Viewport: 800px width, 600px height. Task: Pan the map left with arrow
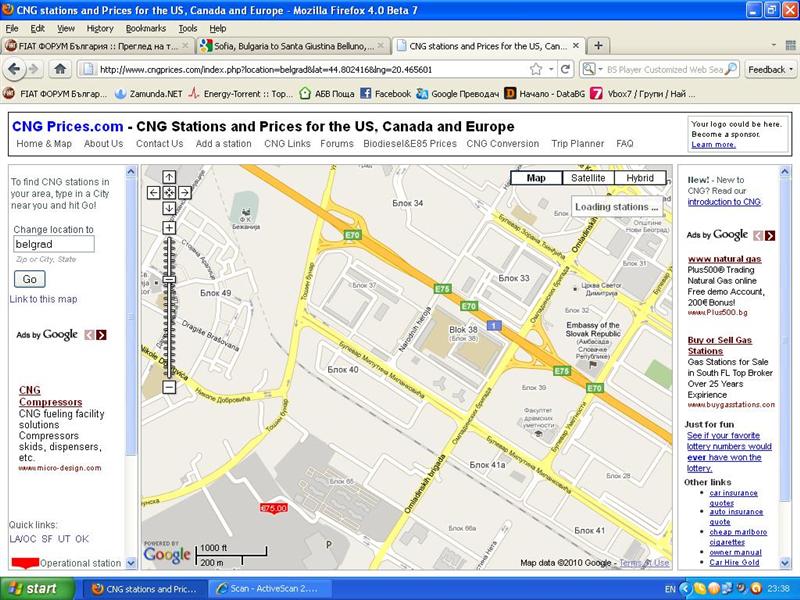tap(153, 192)
